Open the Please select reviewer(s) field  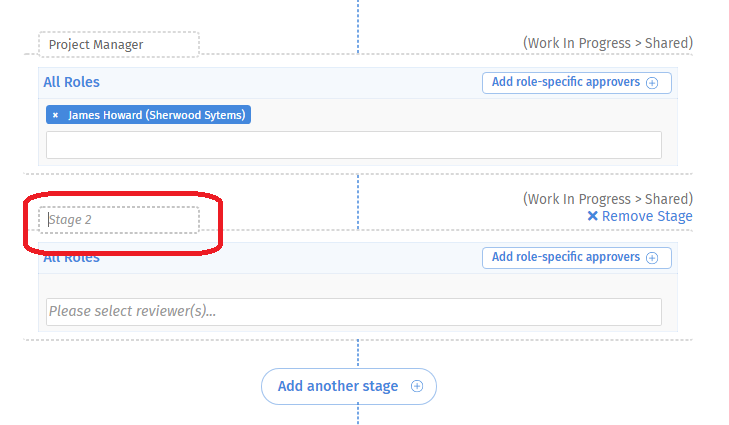tap(354, 312)
